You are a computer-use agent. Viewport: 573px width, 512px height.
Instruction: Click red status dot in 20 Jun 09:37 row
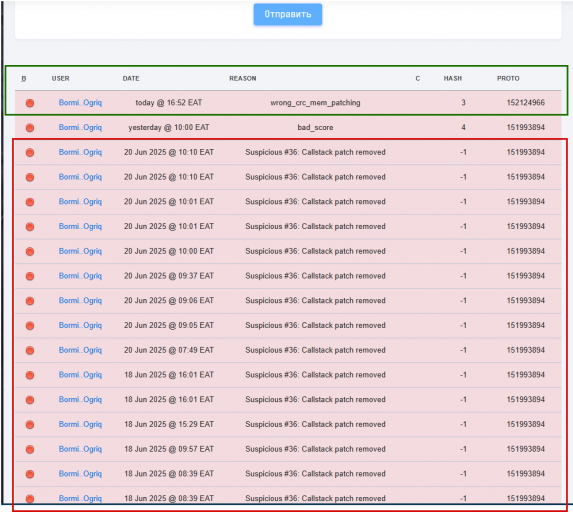point(30,276)
